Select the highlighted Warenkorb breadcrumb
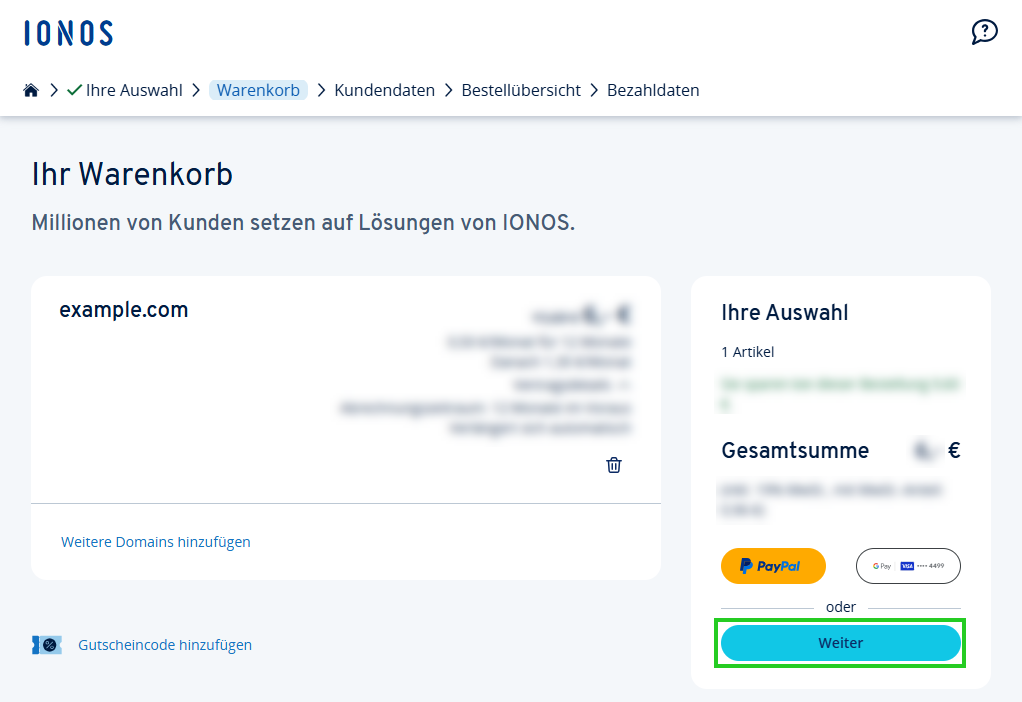Image resolution: width=1022 pixels, height=702 pixels. pos(258,90)
